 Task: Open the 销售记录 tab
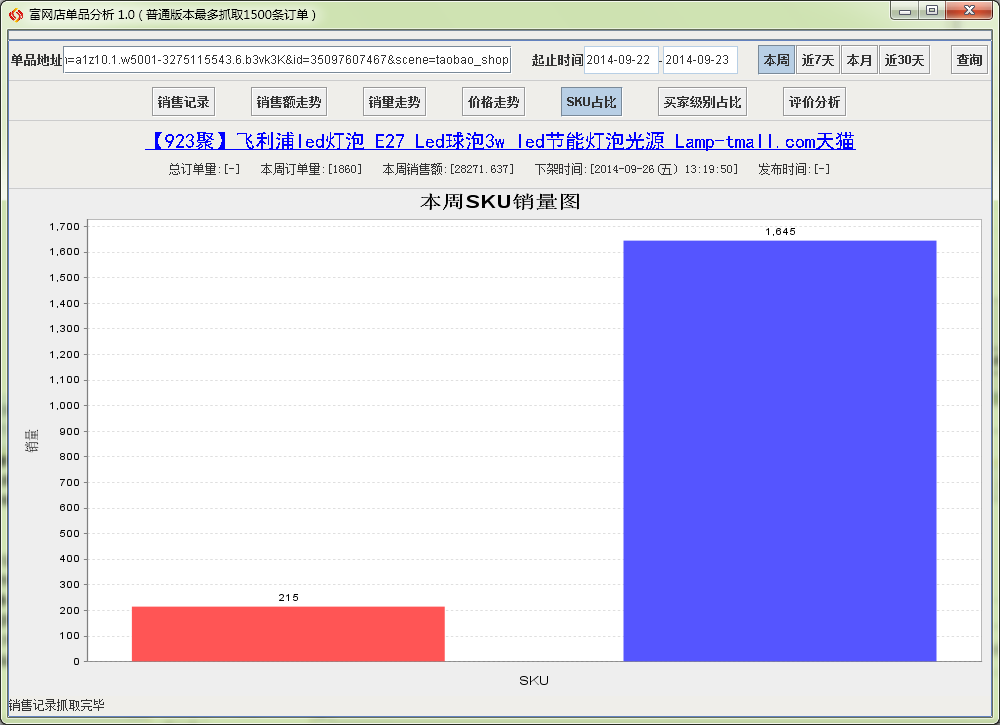click(184, 102)
